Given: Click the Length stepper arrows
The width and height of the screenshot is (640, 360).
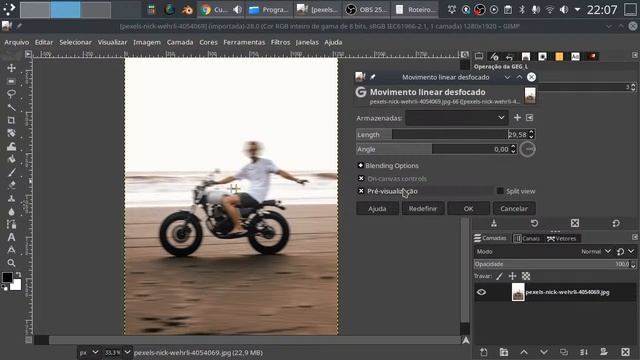Looking at the screenshot, I should pos(531,134).
